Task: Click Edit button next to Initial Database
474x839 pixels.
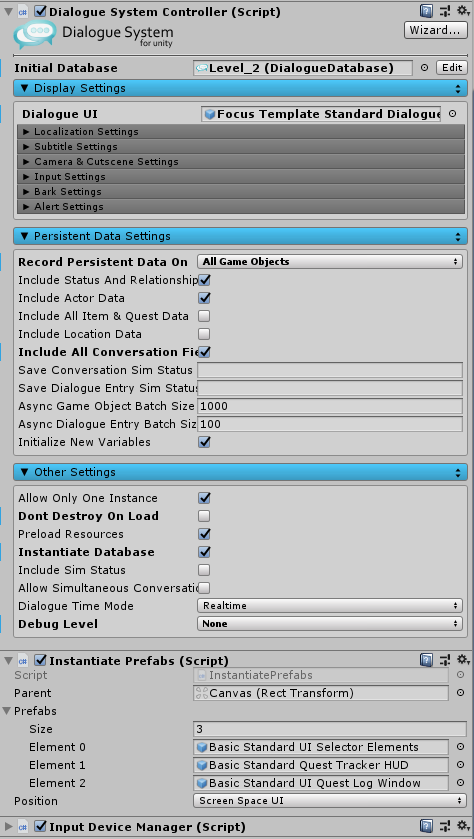Action: [x=452, y=68]
